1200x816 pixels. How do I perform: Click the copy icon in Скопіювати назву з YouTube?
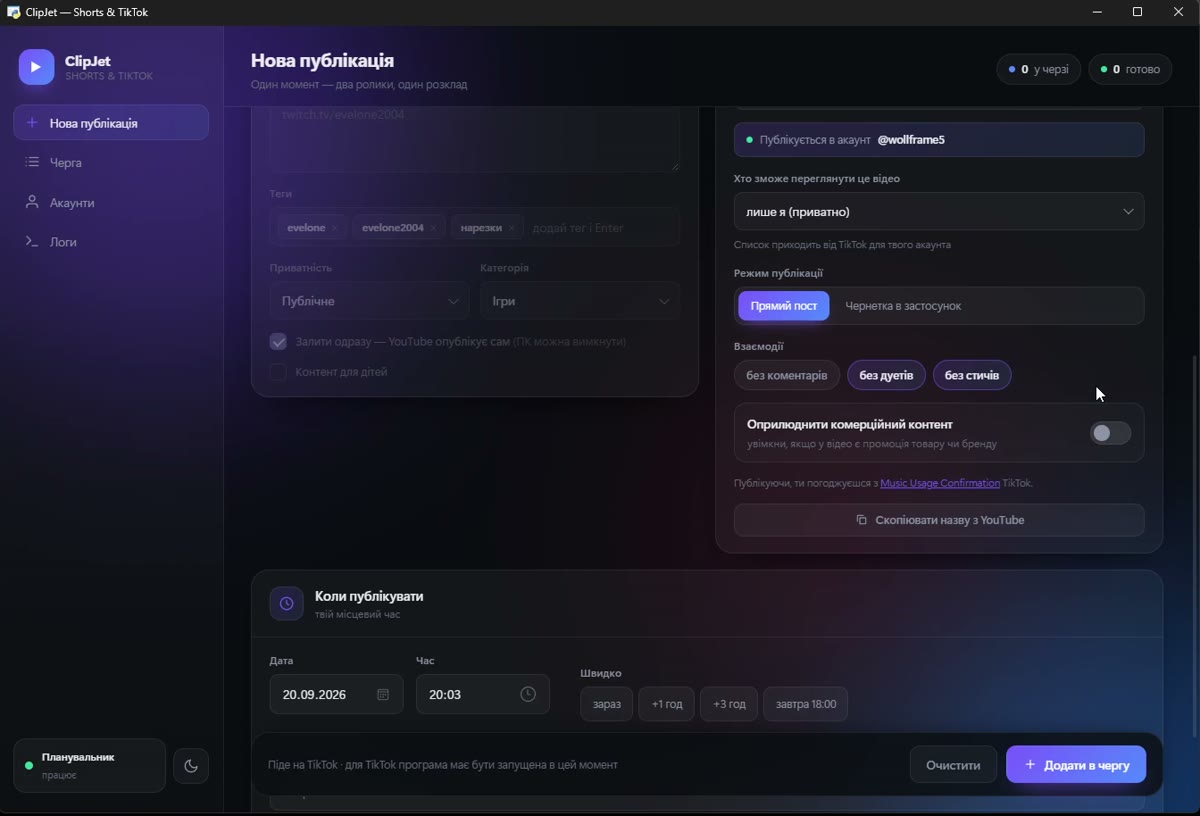pyautogui.click(x=861, y=520)
